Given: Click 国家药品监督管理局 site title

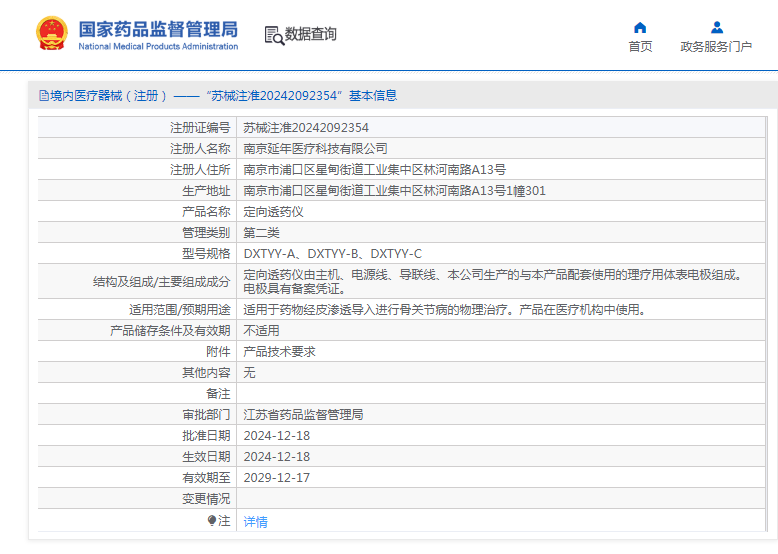Looking at the screenshot, I should [x=158, y=29].
